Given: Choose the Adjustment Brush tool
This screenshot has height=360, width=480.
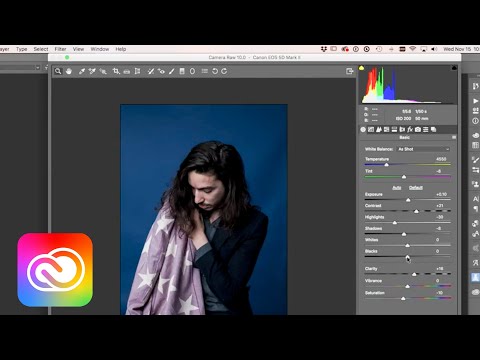Looking at the screenshot, I should tap(171, 71).
